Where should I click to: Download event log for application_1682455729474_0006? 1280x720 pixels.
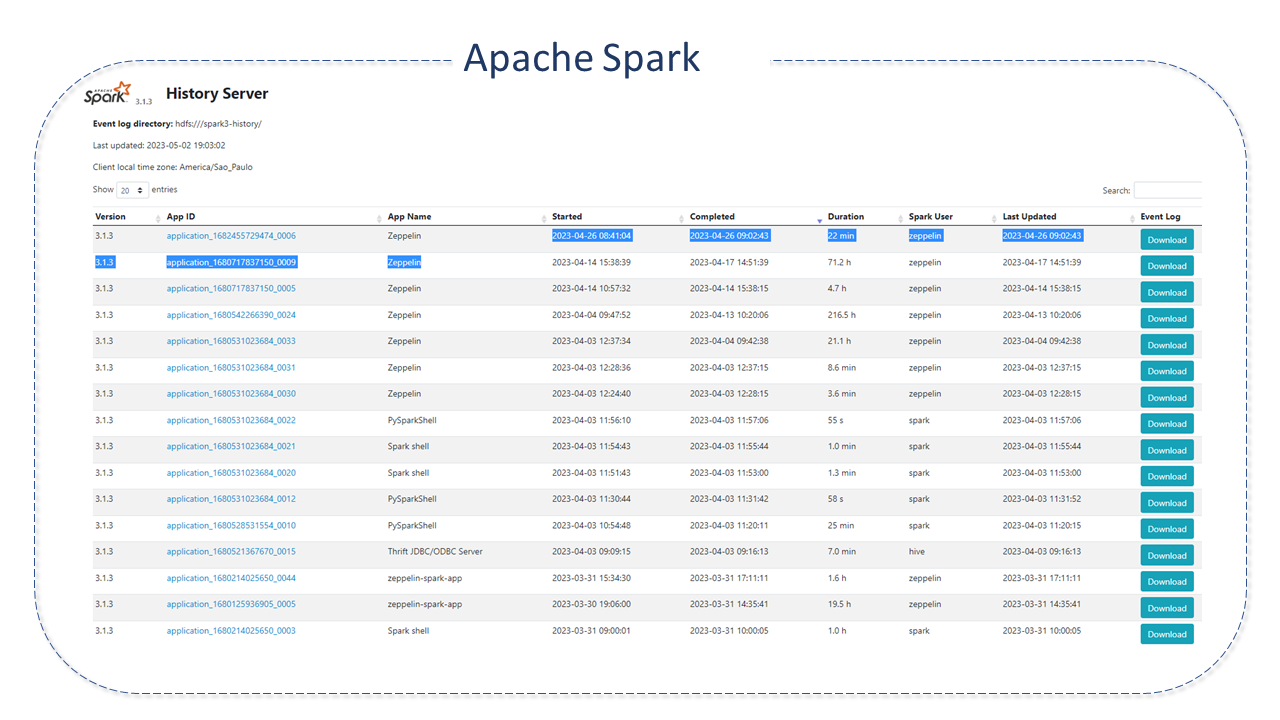click(x=1167, y=240)
